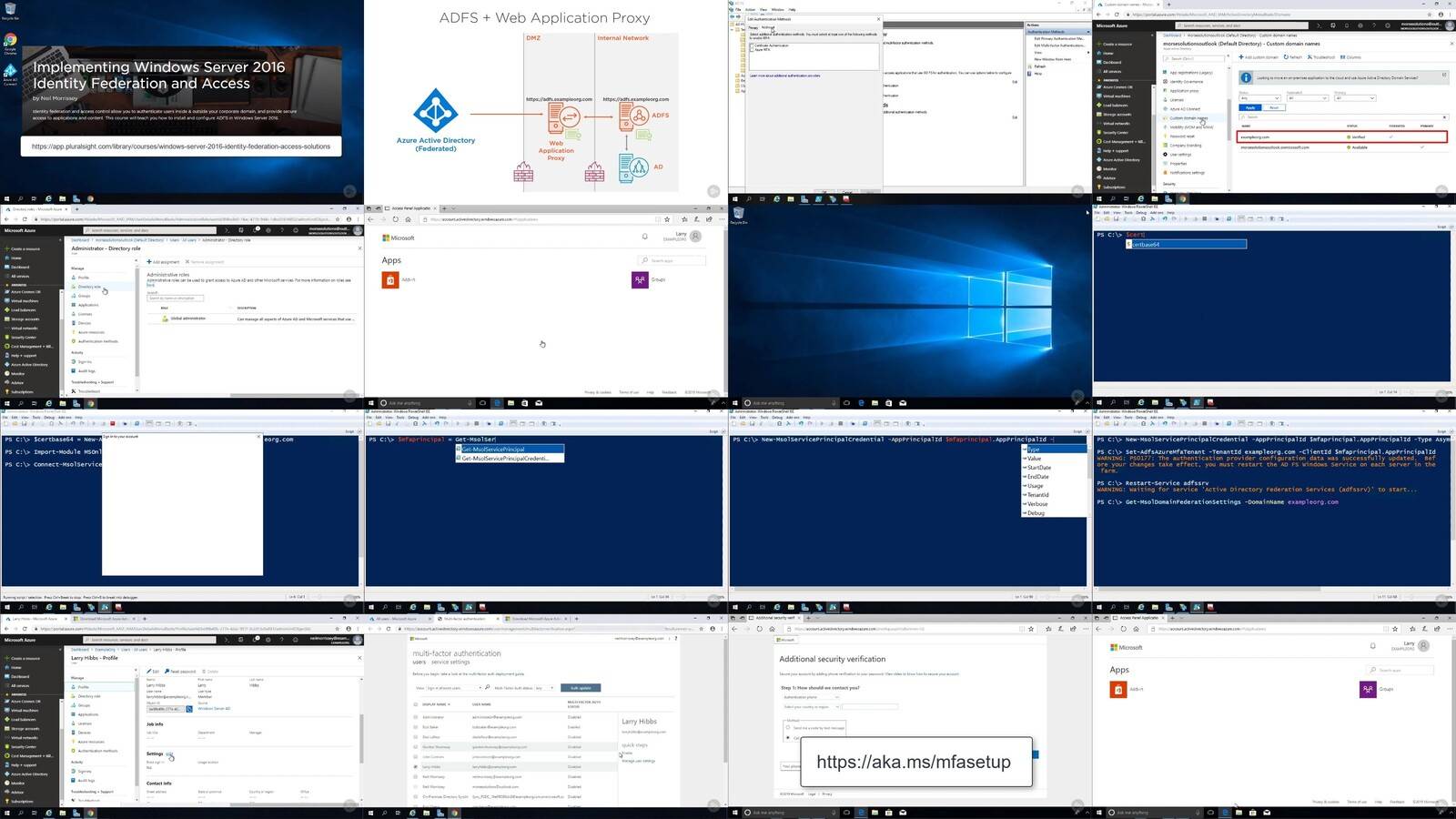1456x819 pixels.
Task: Pick Get-MsolServicePrincipal from IntelliSense popup
Action: (x=510, y=450)
